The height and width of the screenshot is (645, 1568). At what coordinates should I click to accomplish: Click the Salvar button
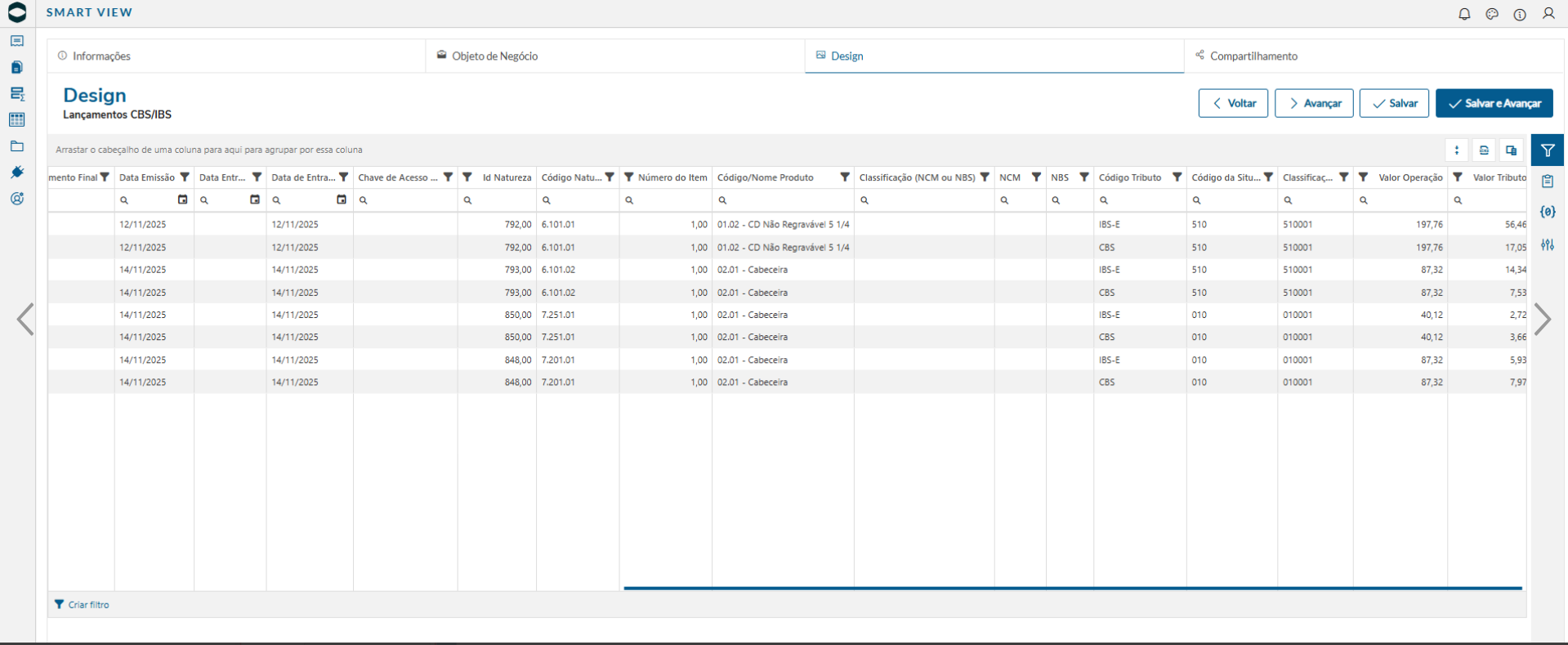pyautogui.click(x=1394, y=103)
